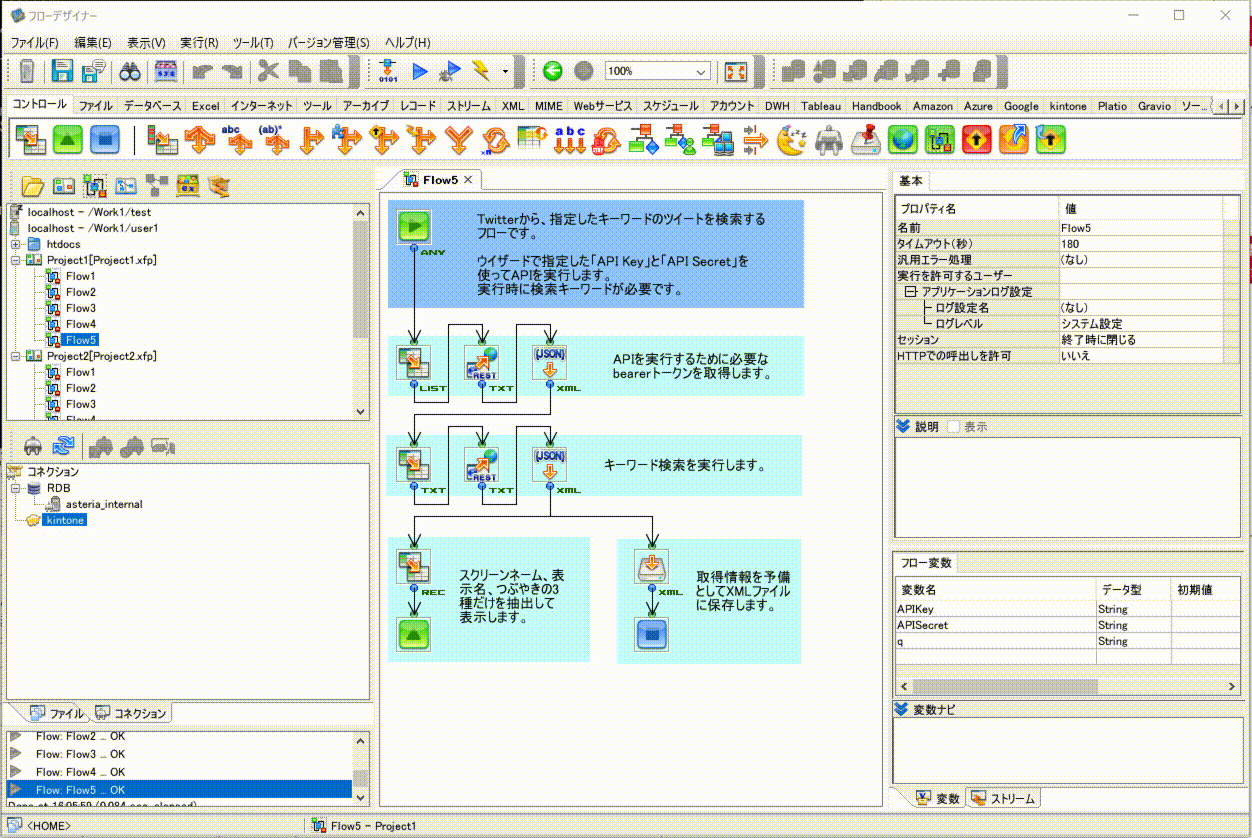Click the fit-to-window zoom icon
The height and width of the screenshot is (838, 1252).
point(735,72)
